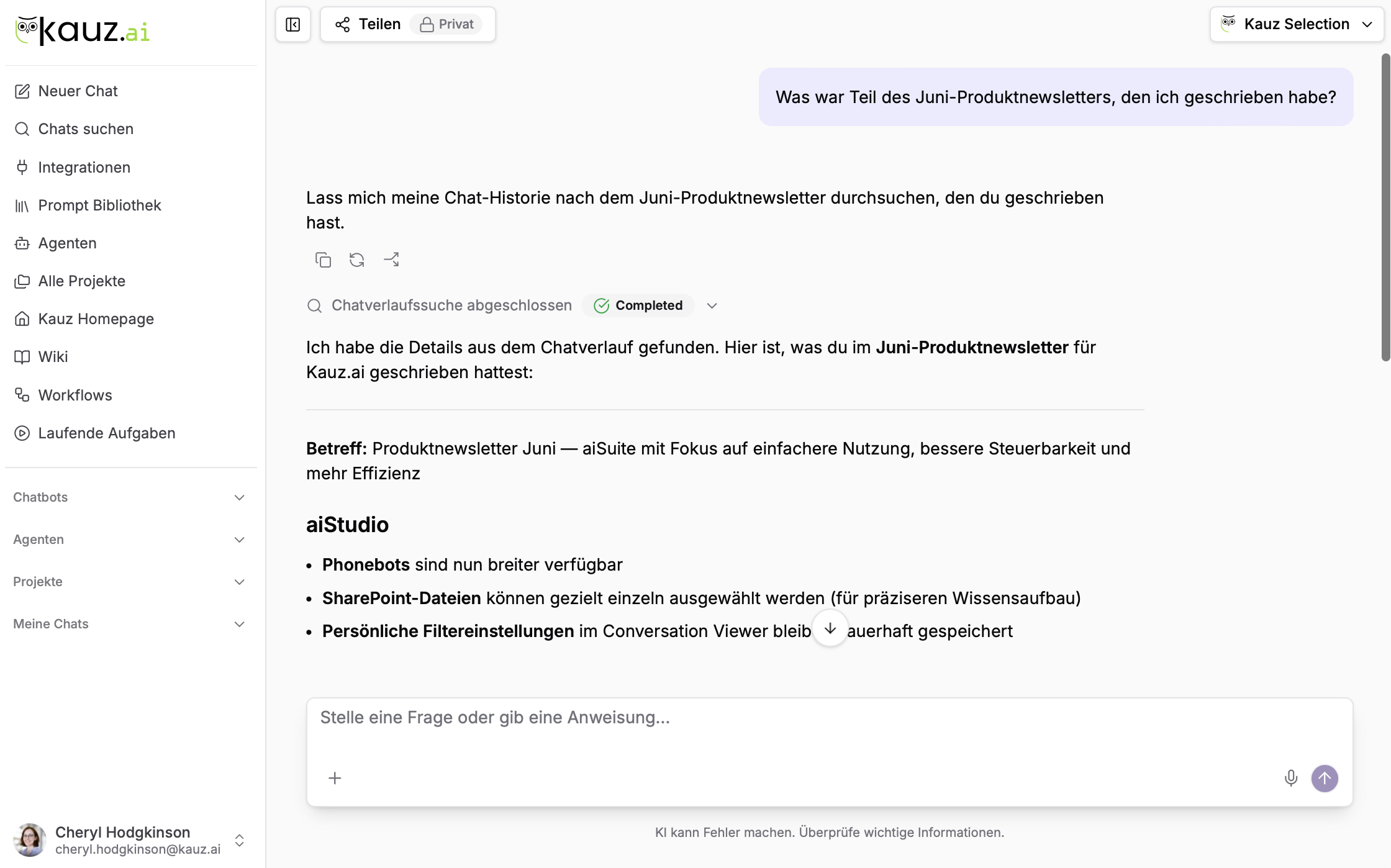Screen dimensions: 1391x868
Task: Expand the Chatbots section
Action: (x=130, y=497)
